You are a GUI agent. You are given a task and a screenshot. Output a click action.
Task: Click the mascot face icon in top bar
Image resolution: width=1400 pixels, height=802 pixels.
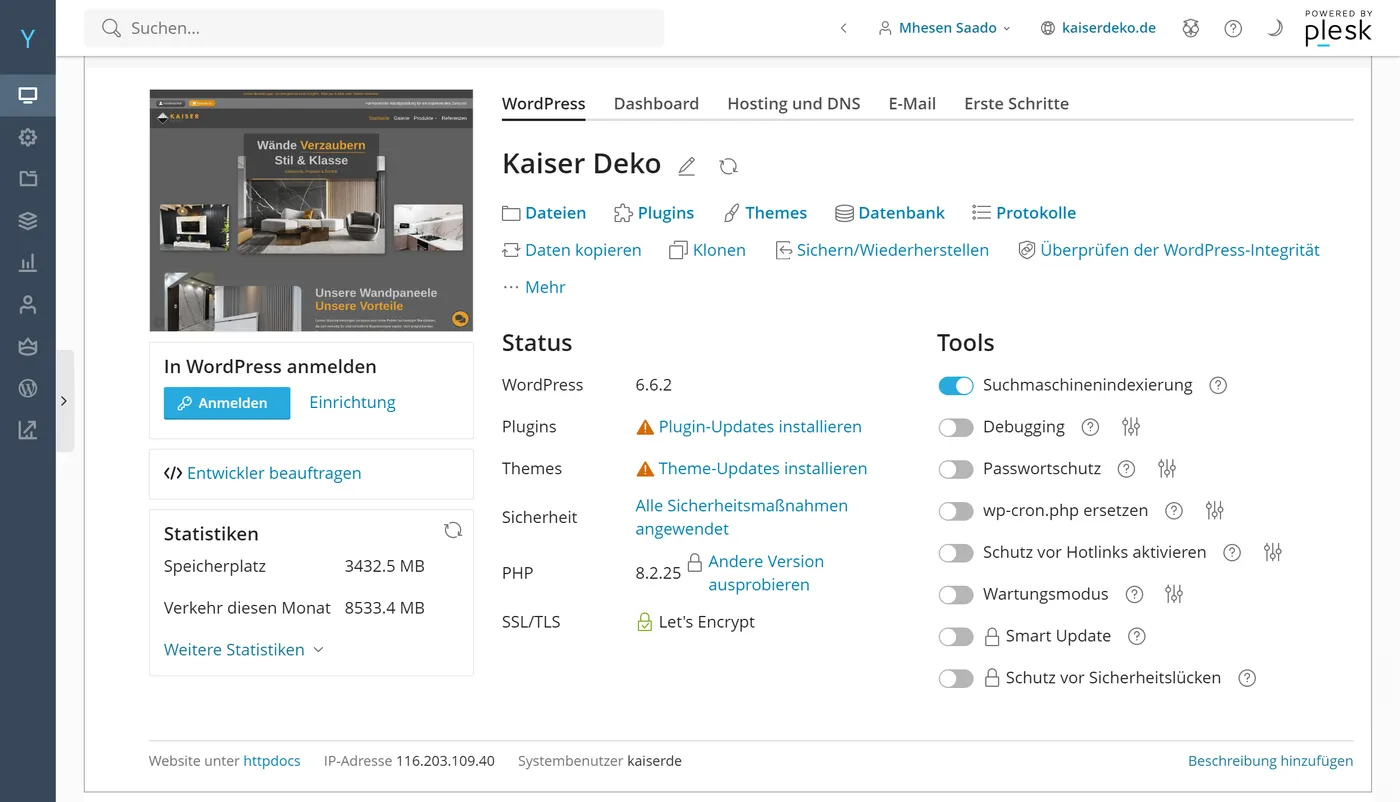click(x=1190, y=28)
